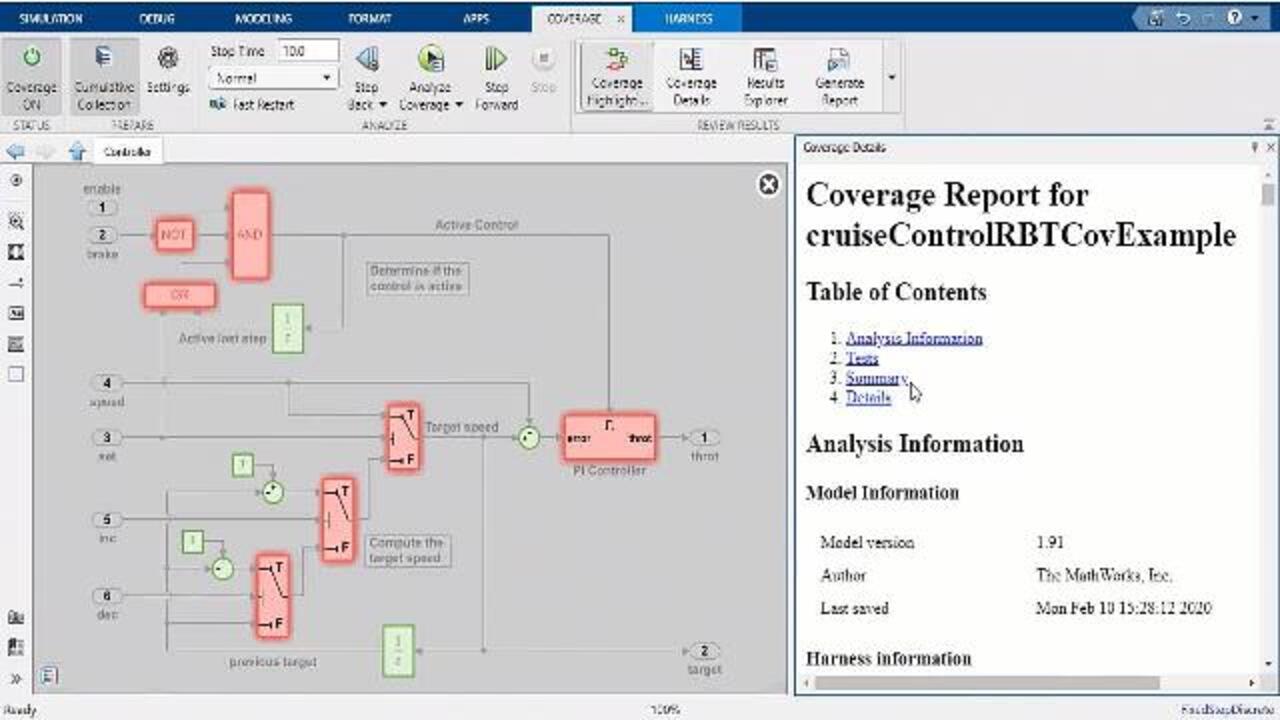Toggle Coverage ON status button
This screenshot has height=720, width=1280.
(31, 60)
